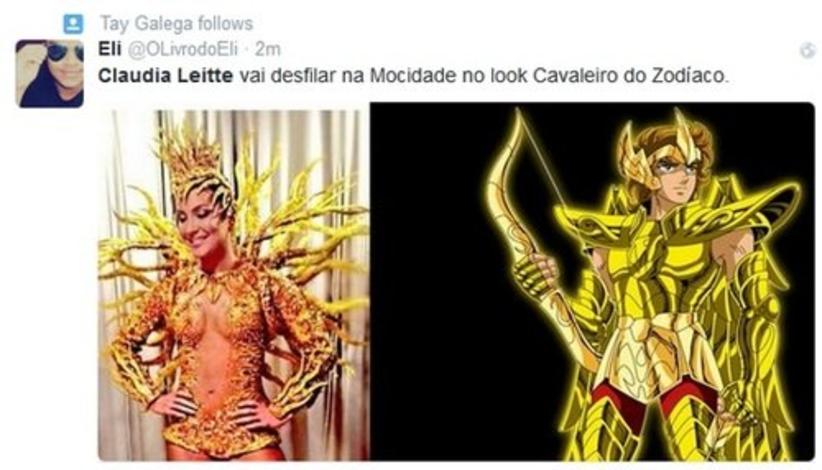Image resolution: width=822 pixels, height=470 pixels.
Task: Open the @OLivrodoEli handle
Action: 183,49
